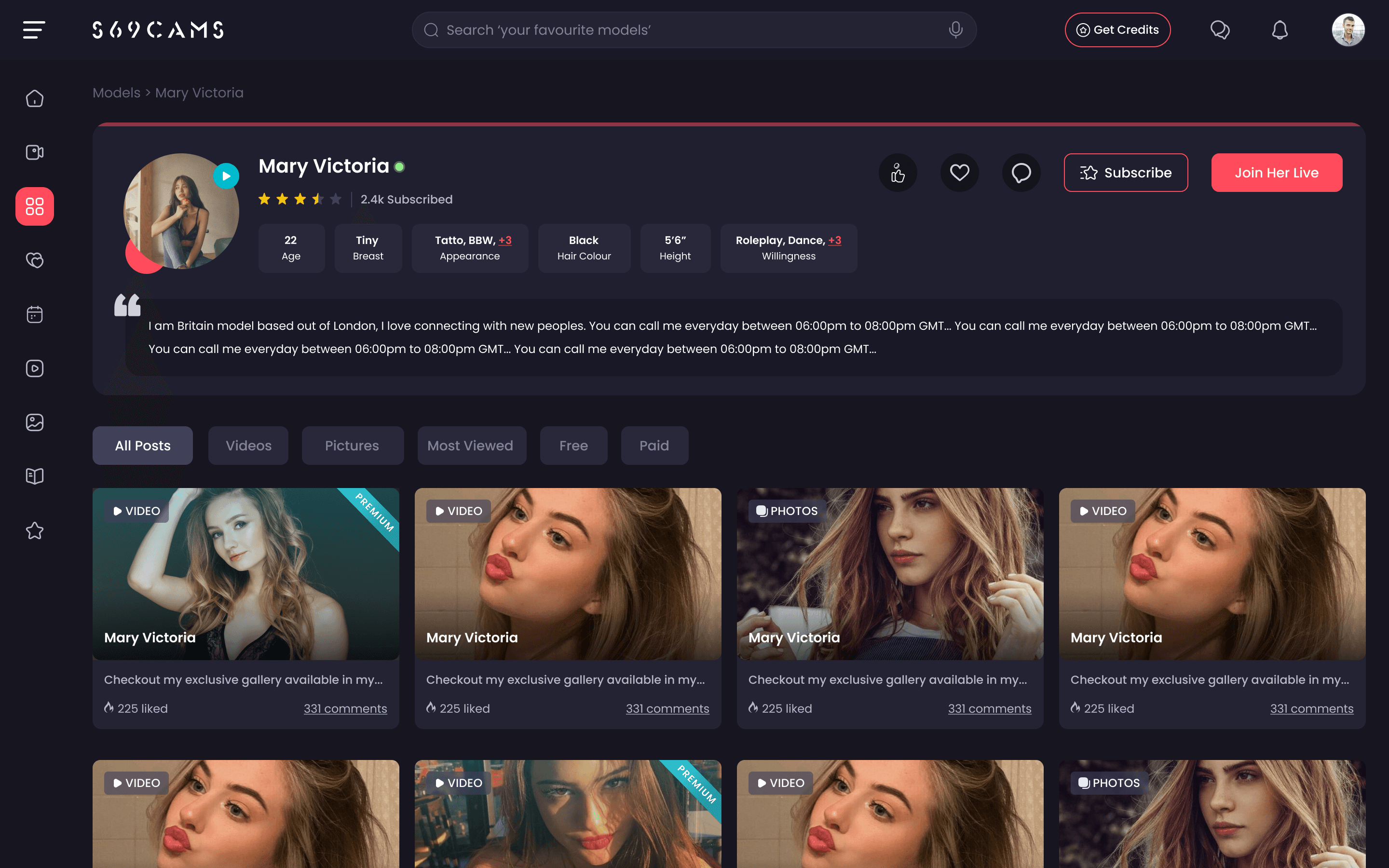This screenshot has width=1389, height=868.
Task: Select the favourites hearts icon in sidebar
Action: click(34, 260)
